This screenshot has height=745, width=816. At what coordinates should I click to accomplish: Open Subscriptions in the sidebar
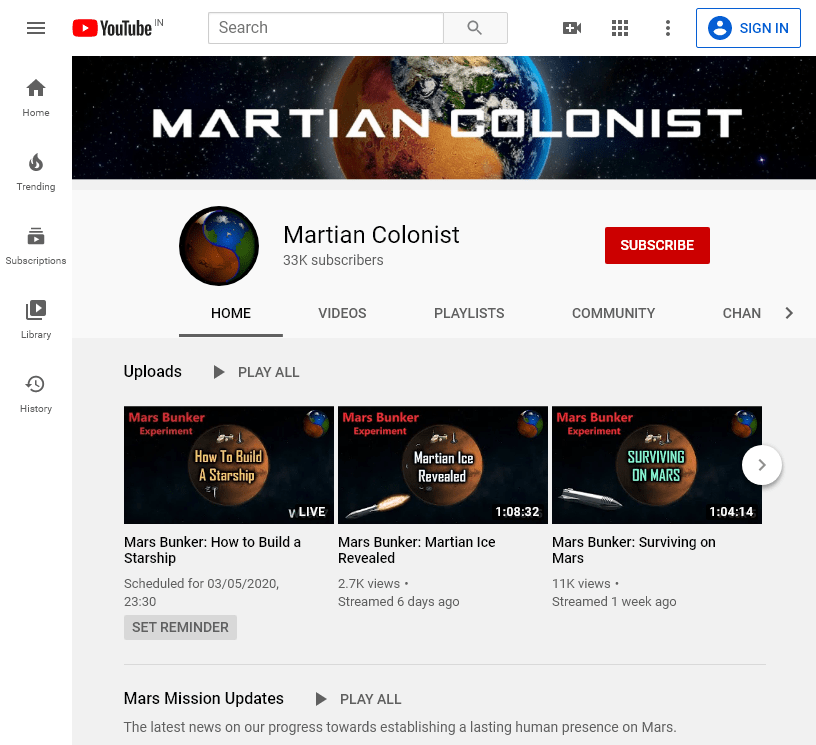point(36,246)
